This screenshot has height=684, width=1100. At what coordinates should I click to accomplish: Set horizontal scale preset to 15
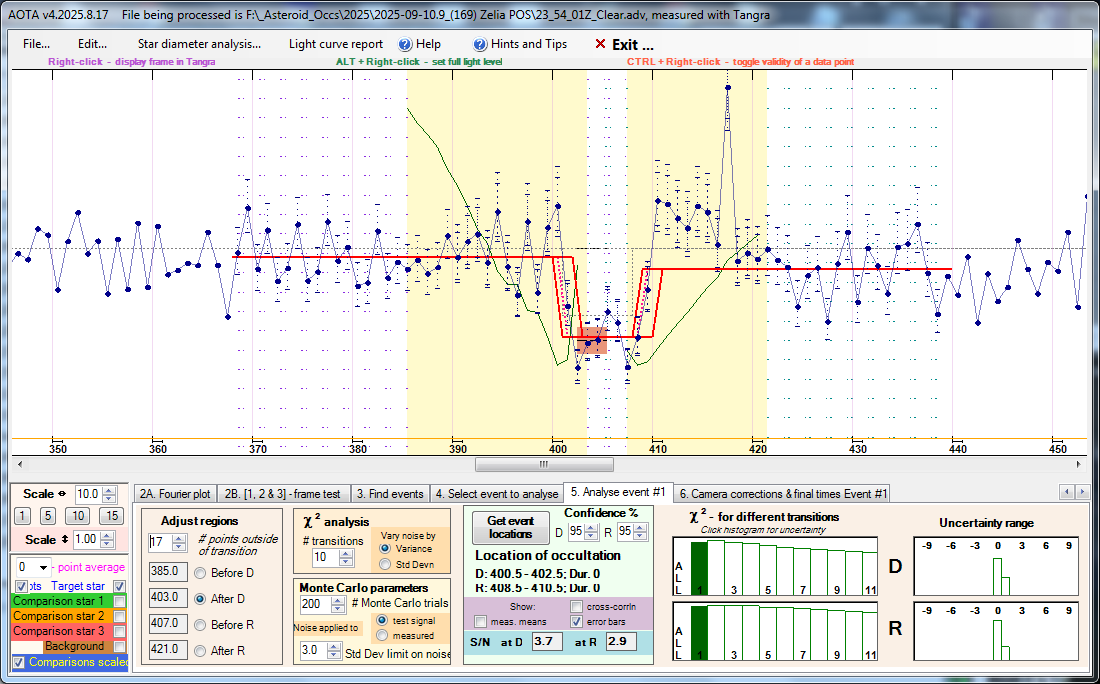[112, 516]
